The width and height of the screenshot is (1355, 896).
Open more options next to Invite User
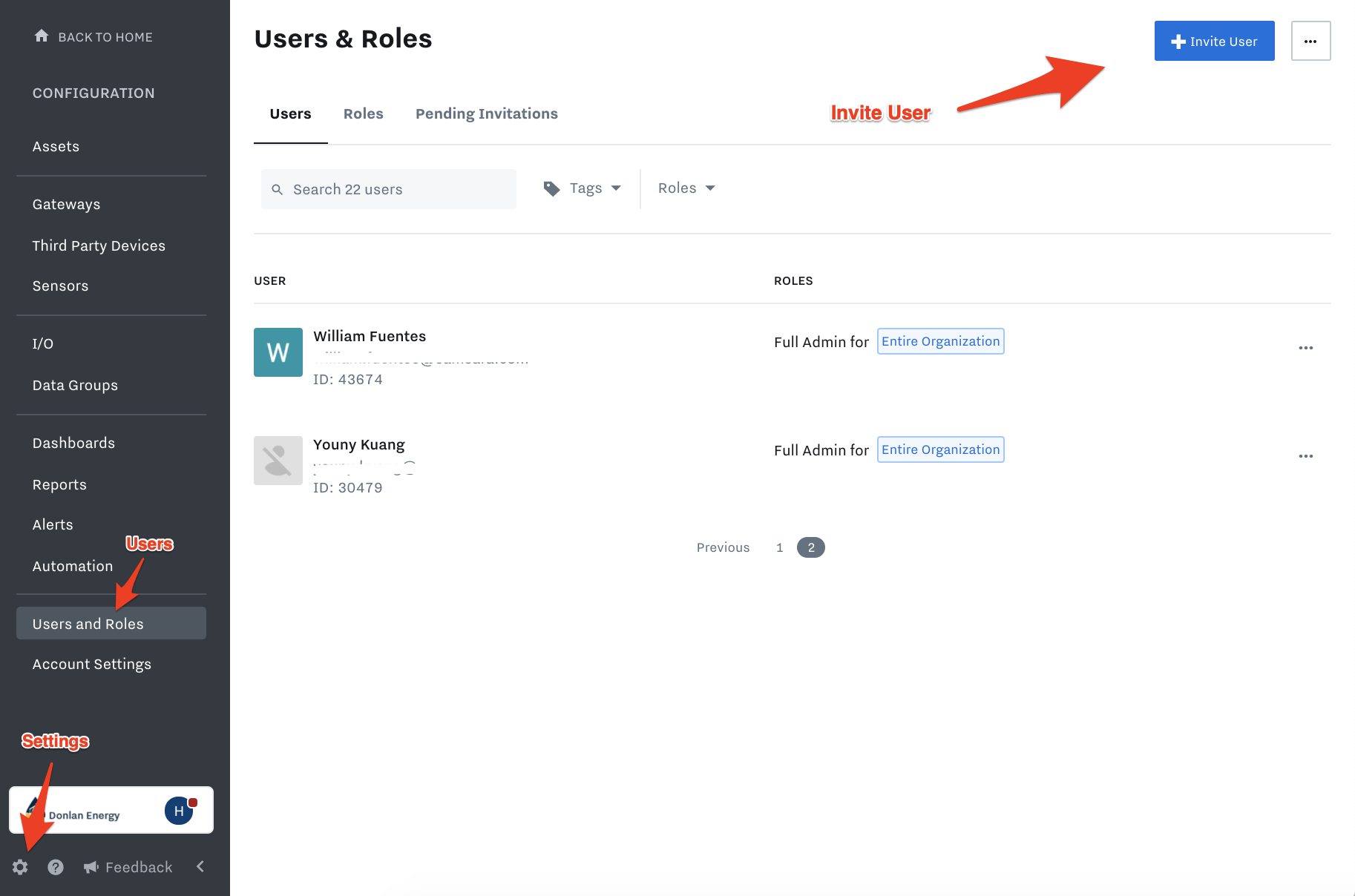coord(1310,41)
